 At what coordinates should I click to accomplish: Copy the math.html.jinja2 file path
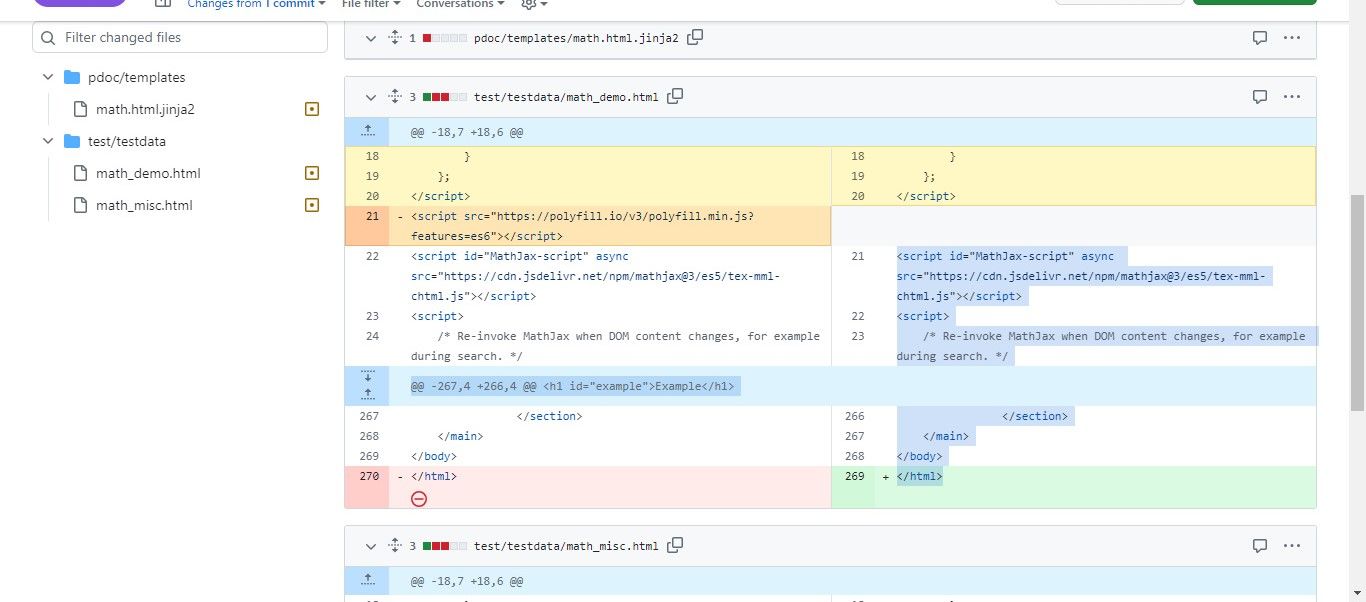coord(695,37)
